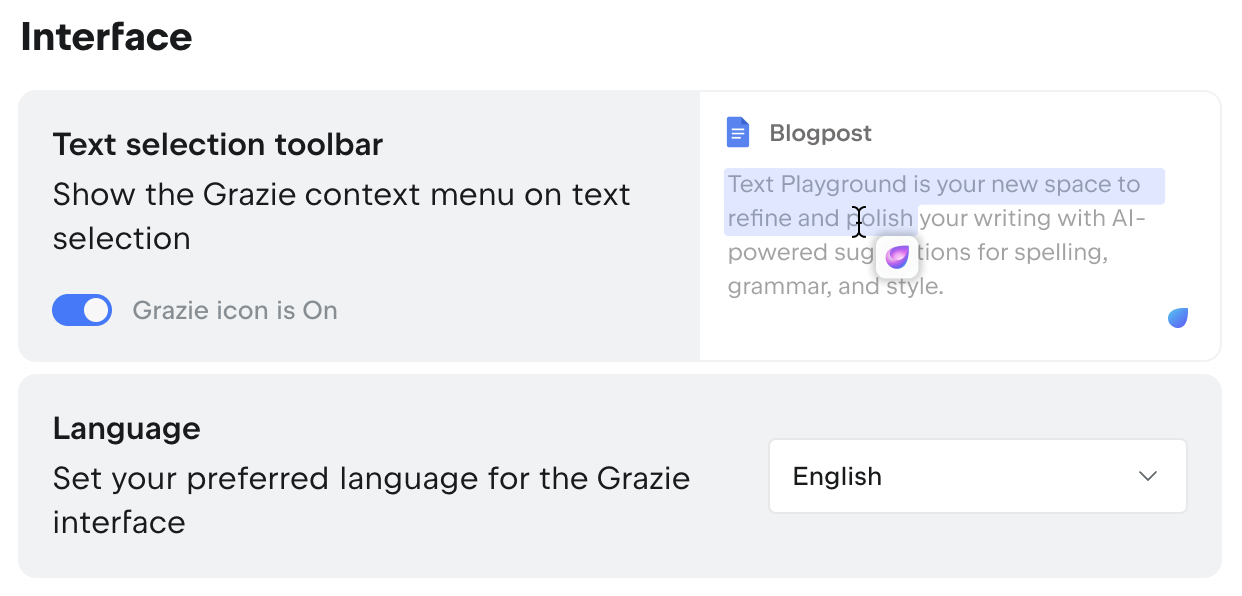
Task: Click the "Grazie icon is On" label
Action: (x=235, y=311)
